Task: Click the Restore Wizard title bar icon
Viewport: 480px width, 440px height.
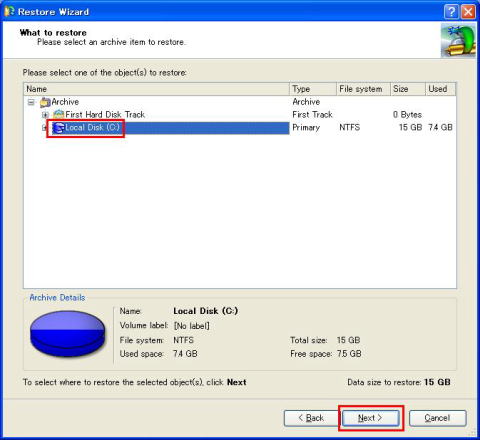Action: [x=9, y=11]
